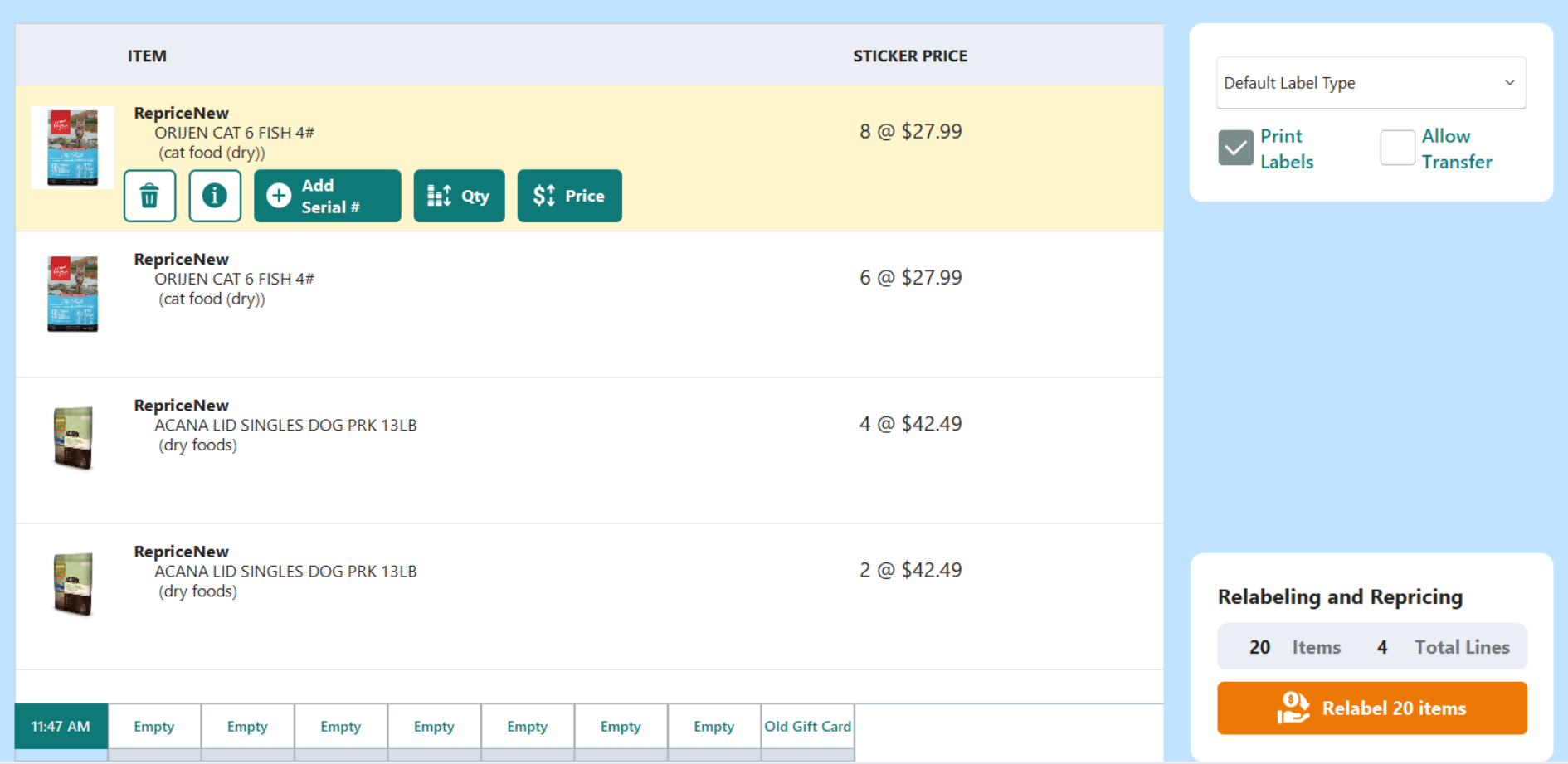Click the plus icon in Add Serial #
Viewport: 1568px width, 764px height.
[x=279, y=196]
